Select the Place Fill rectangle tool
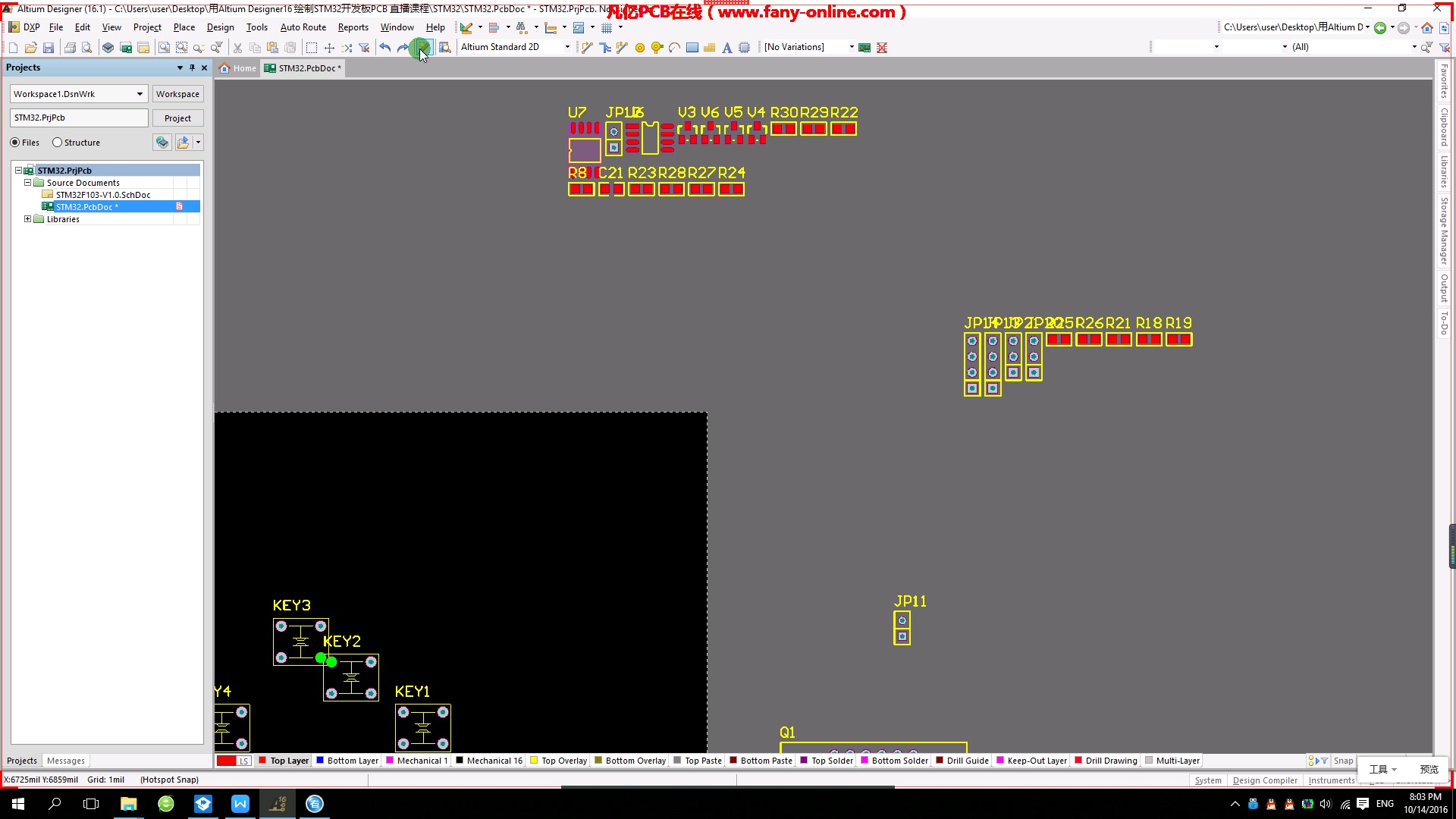The height and width of the screenshot is (819, 1456). coord(692,48)
